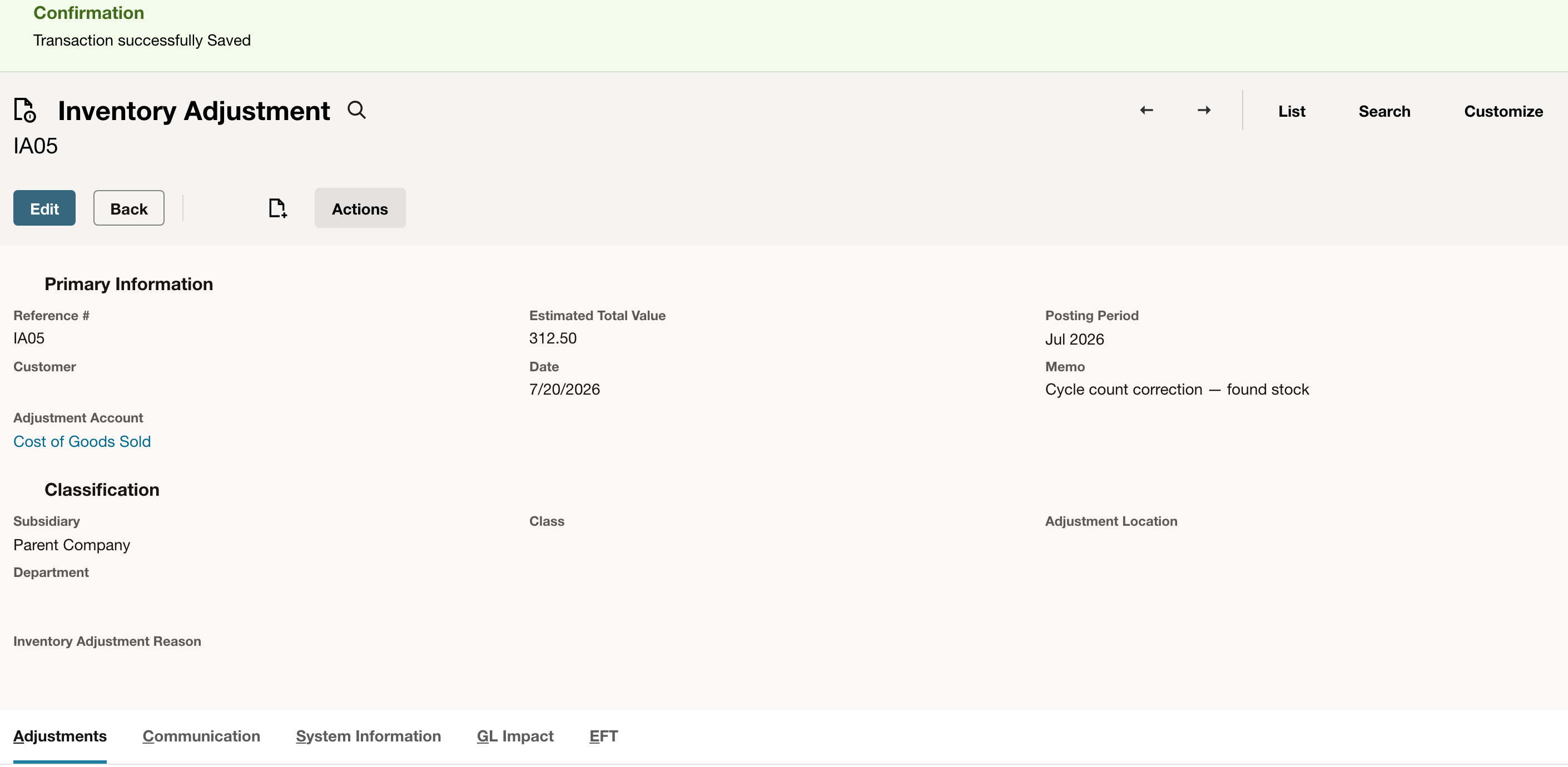Open the Actions dropdown menu
1568x767 pixels.
coord(360,208)
